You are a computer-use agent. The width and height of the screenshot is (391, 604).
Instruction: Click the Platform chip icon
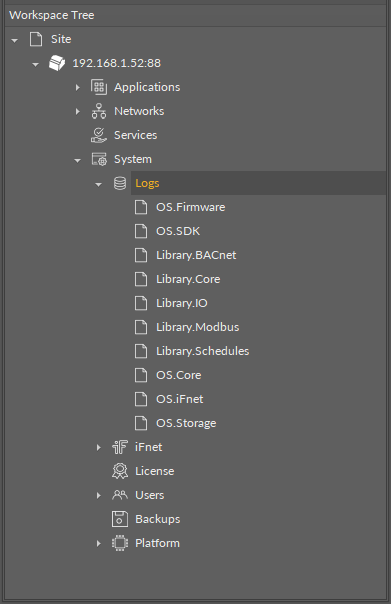[x=120, y=543]
